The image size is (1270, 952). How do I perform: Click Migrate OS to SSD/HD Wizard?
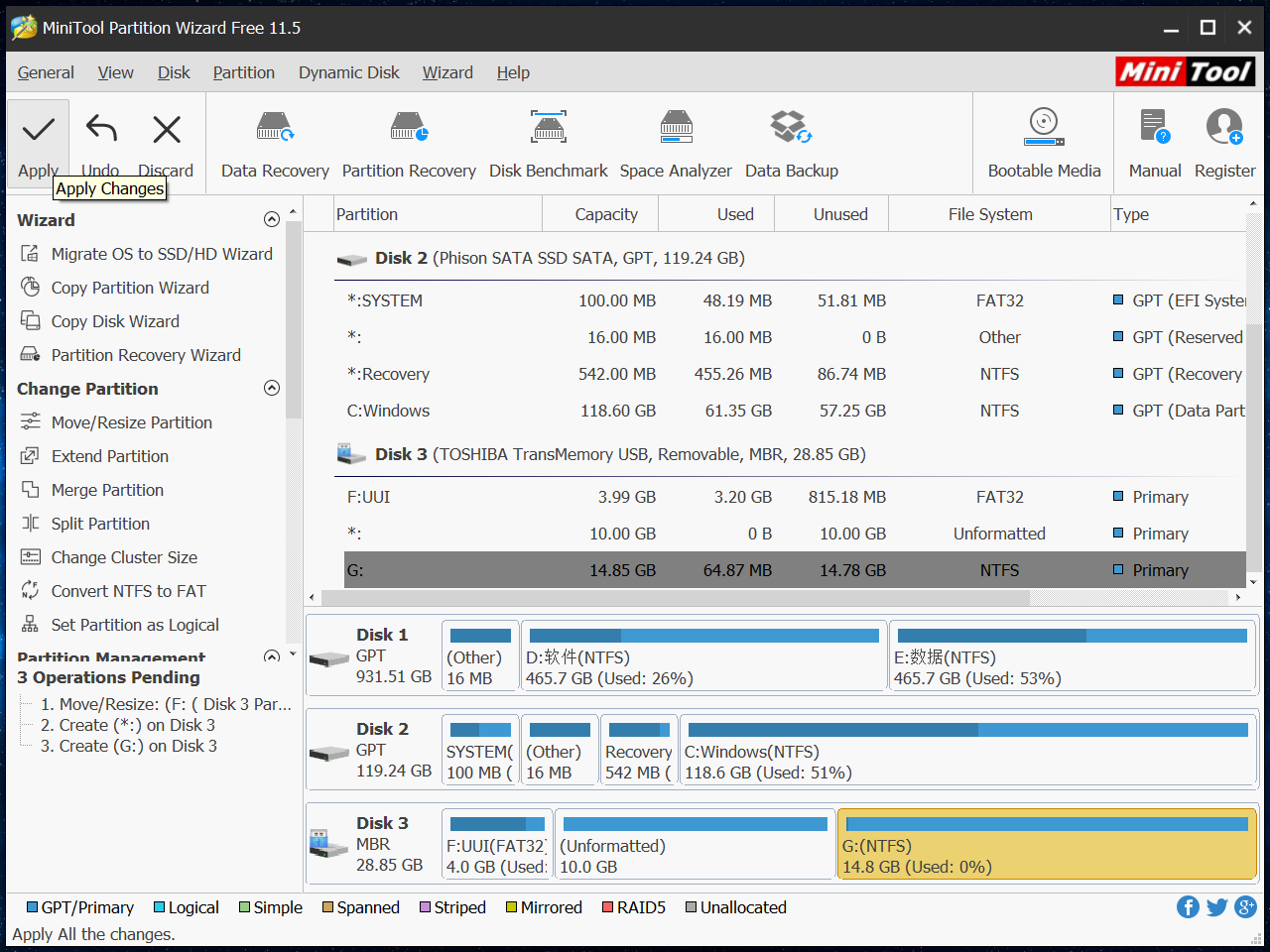pyautogui.click(x=162, y=254)
